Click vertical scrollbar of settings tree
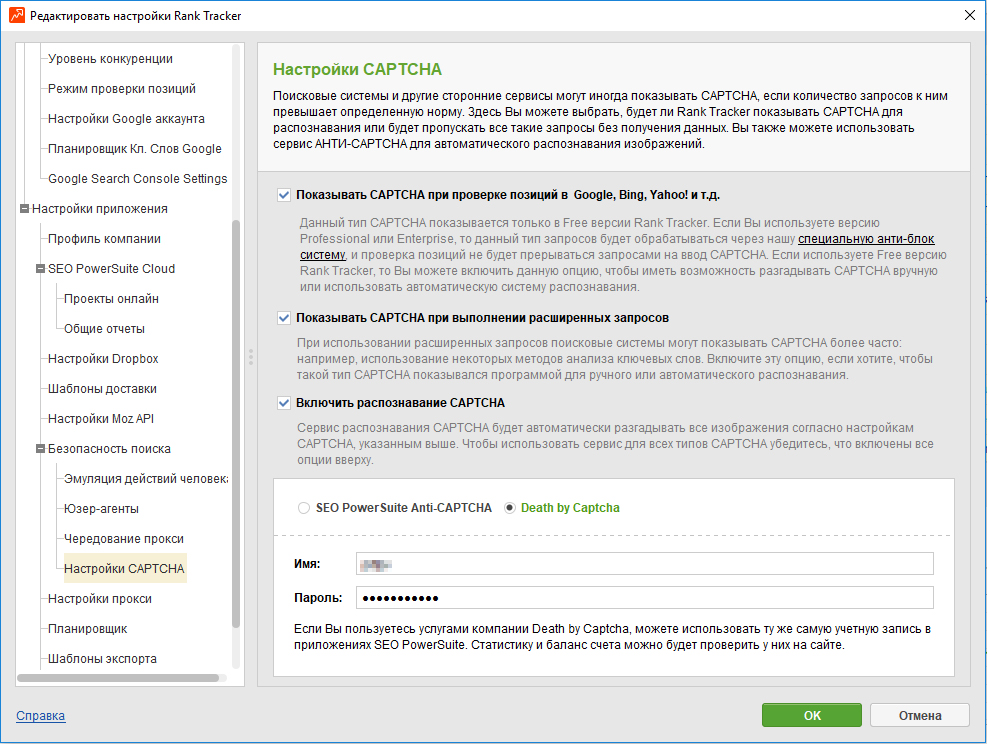Screen dimensions: 987x744 tap(236, 424)
